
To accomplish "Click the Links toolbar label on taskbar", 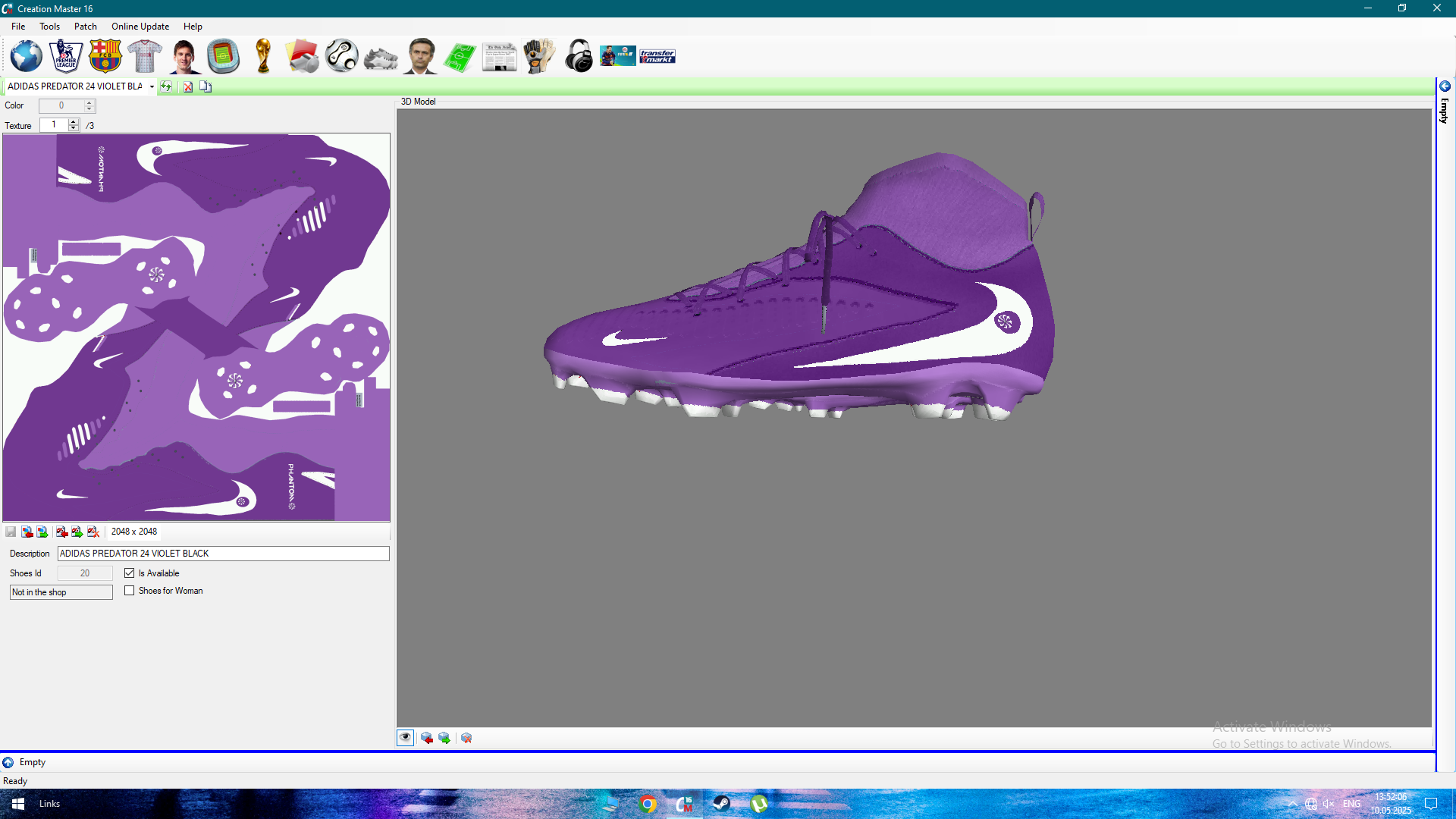I will click(x=49, y=804).
